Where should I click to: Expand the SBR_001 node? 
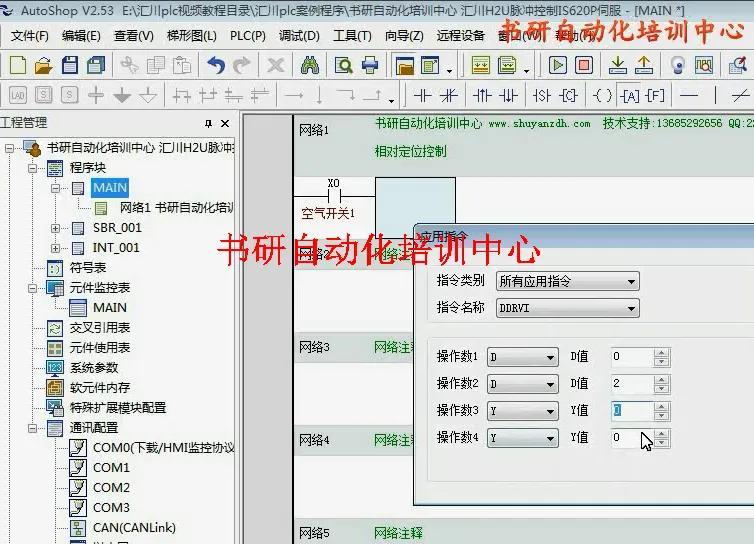tap(56, 228)
